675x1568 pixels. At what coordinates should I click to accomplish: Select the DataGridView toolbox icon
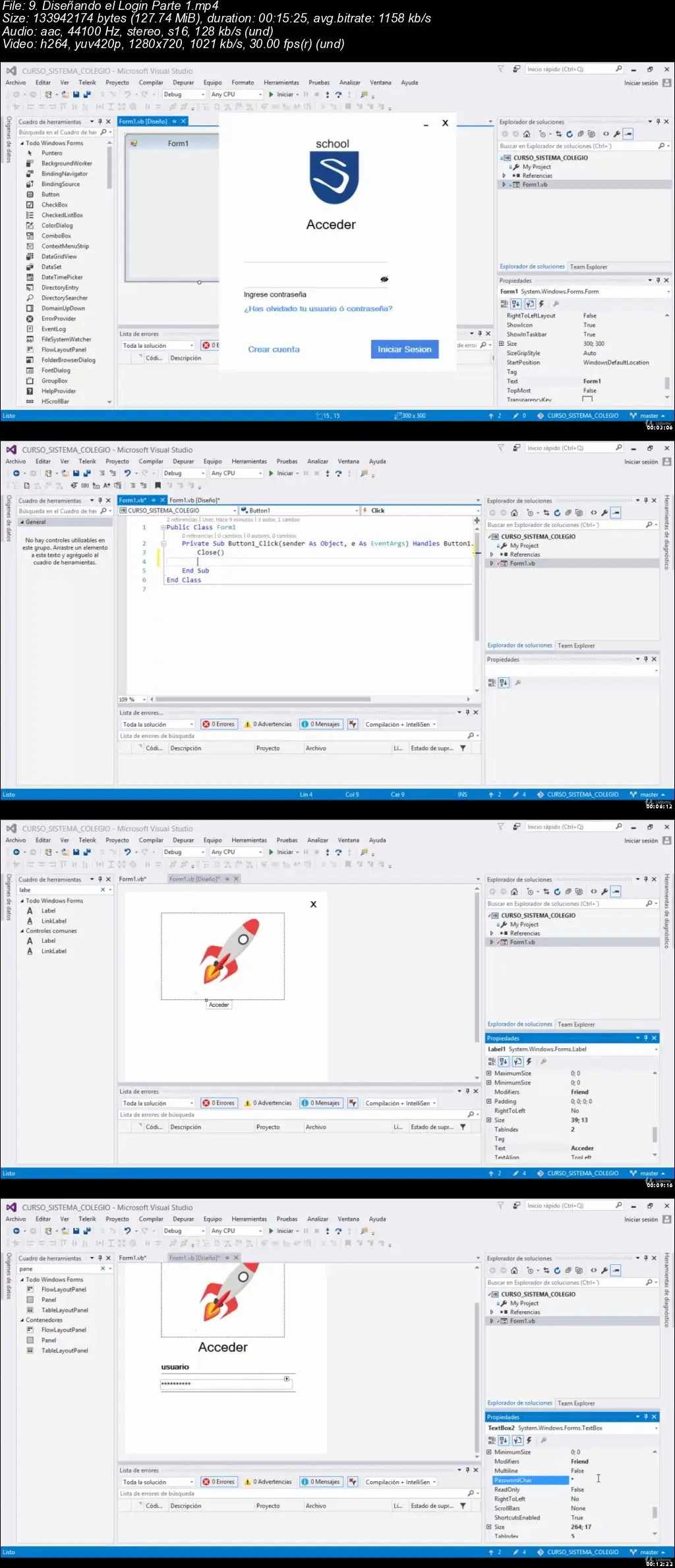(30, 257)
